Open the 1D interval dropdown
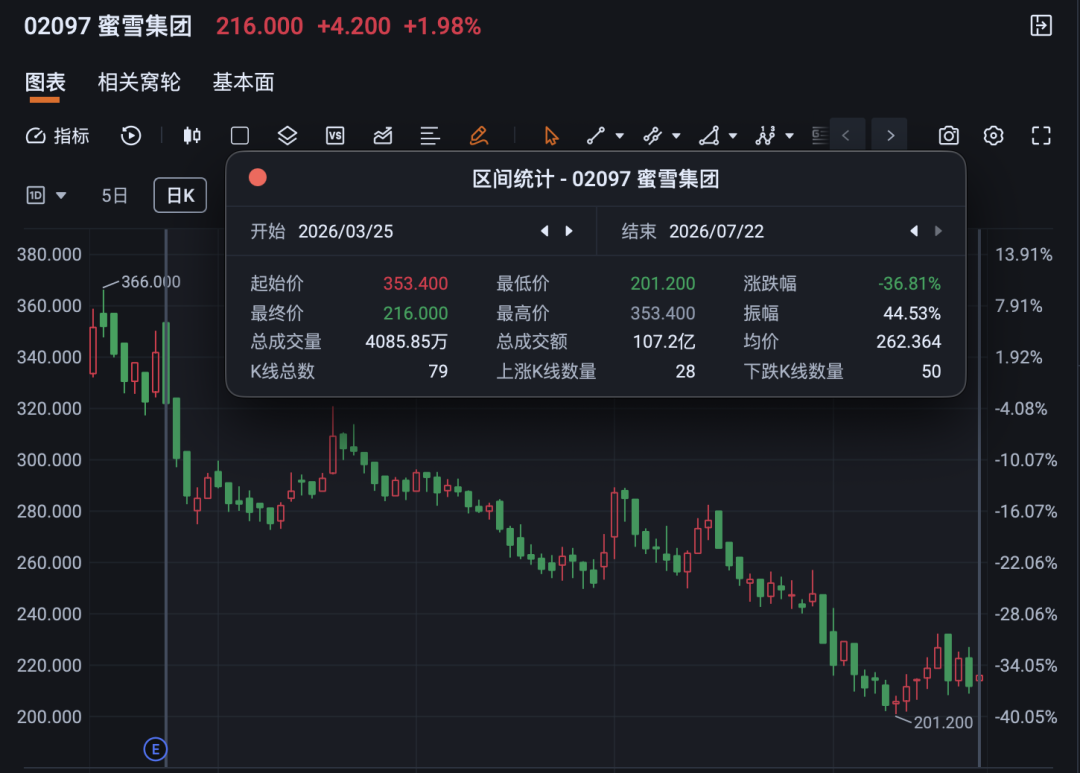The height and width of the screenshot is (773, 1080). (x=46, y=196)
